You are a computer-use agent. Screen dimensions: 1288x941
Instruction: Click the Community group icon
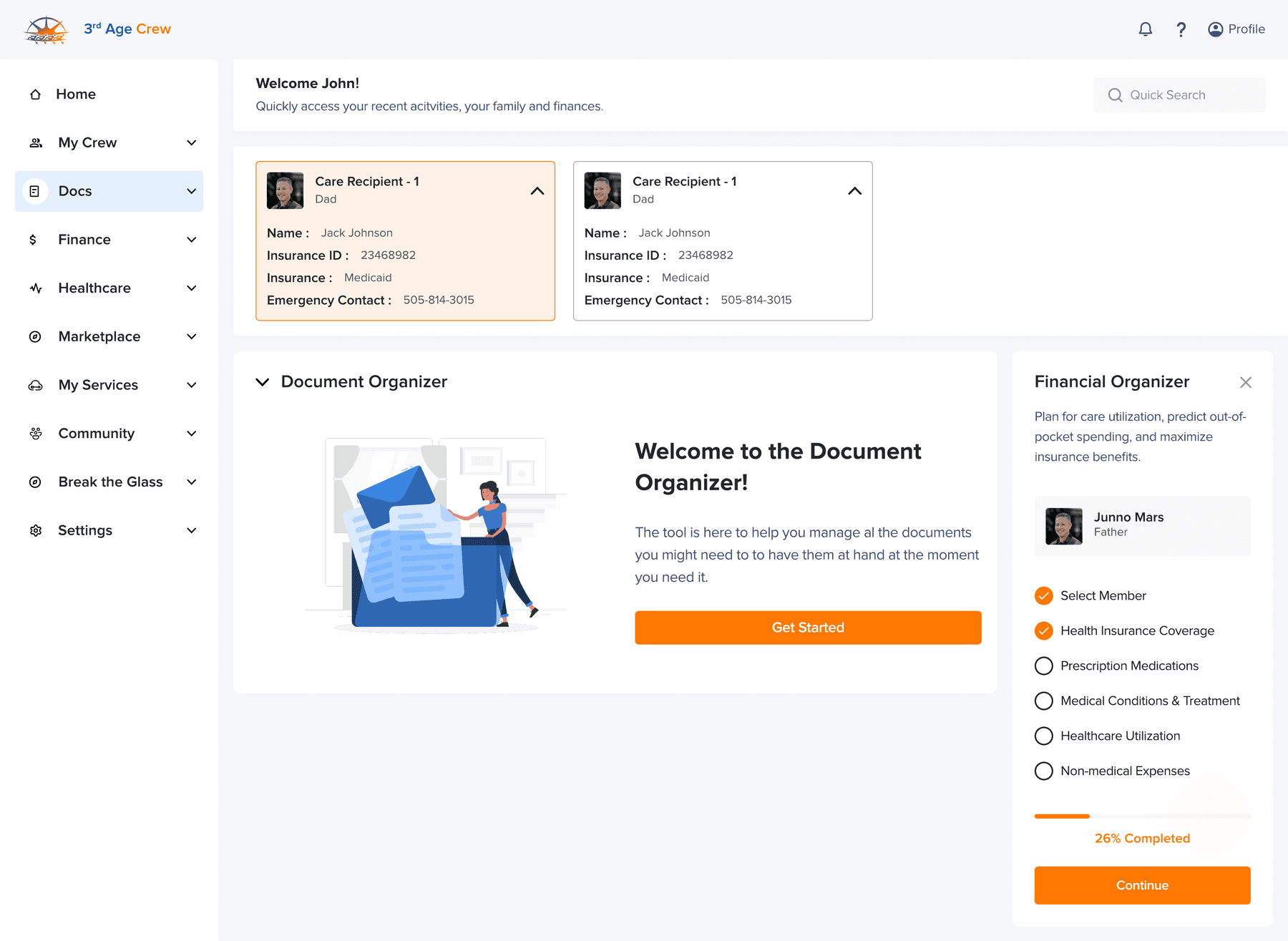[x=36, y=434]
